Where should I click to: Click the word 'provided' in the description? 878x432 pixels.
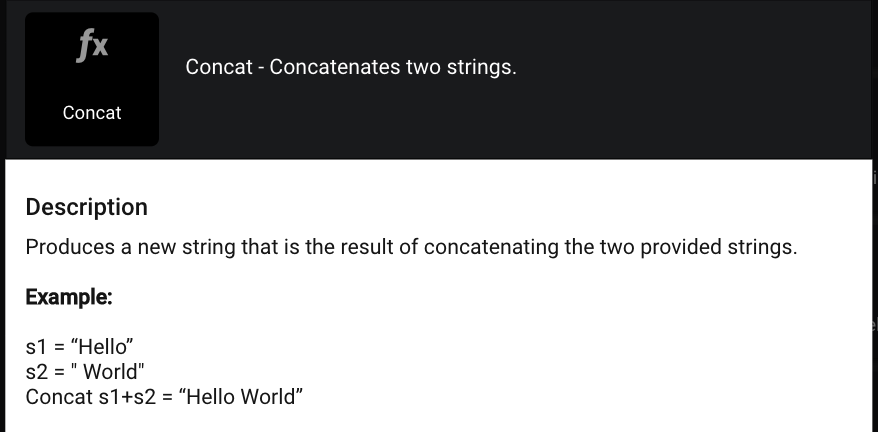coord(690,247)
